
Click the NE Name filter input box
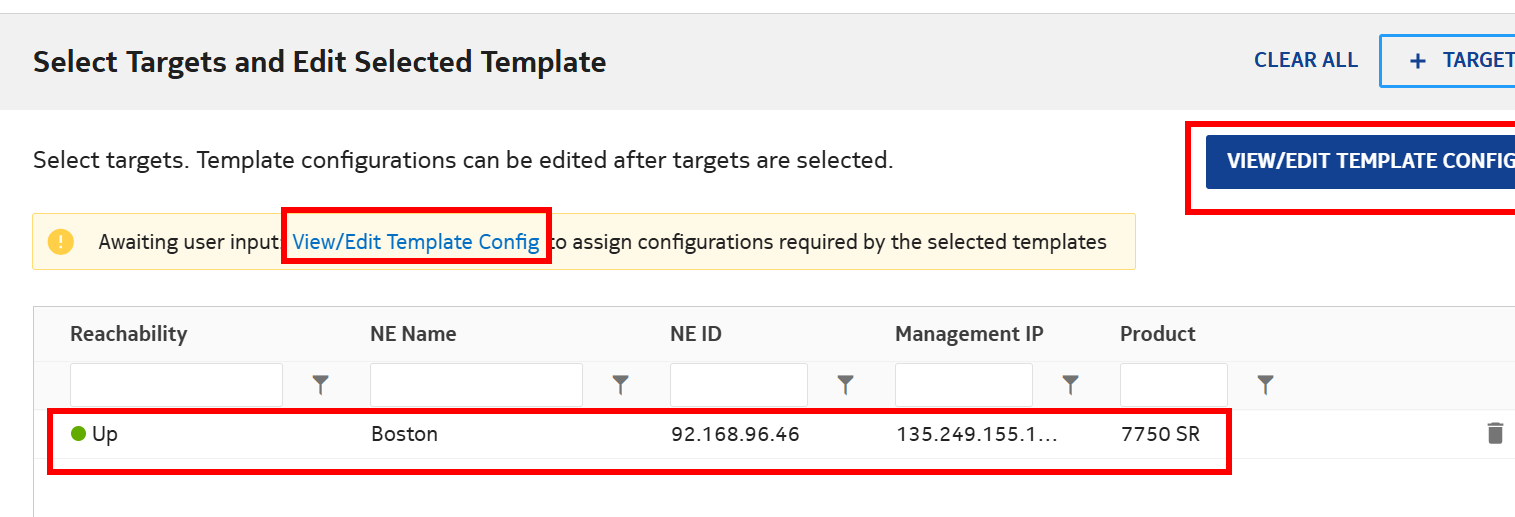pyautogui.click(x=476, y=385)
